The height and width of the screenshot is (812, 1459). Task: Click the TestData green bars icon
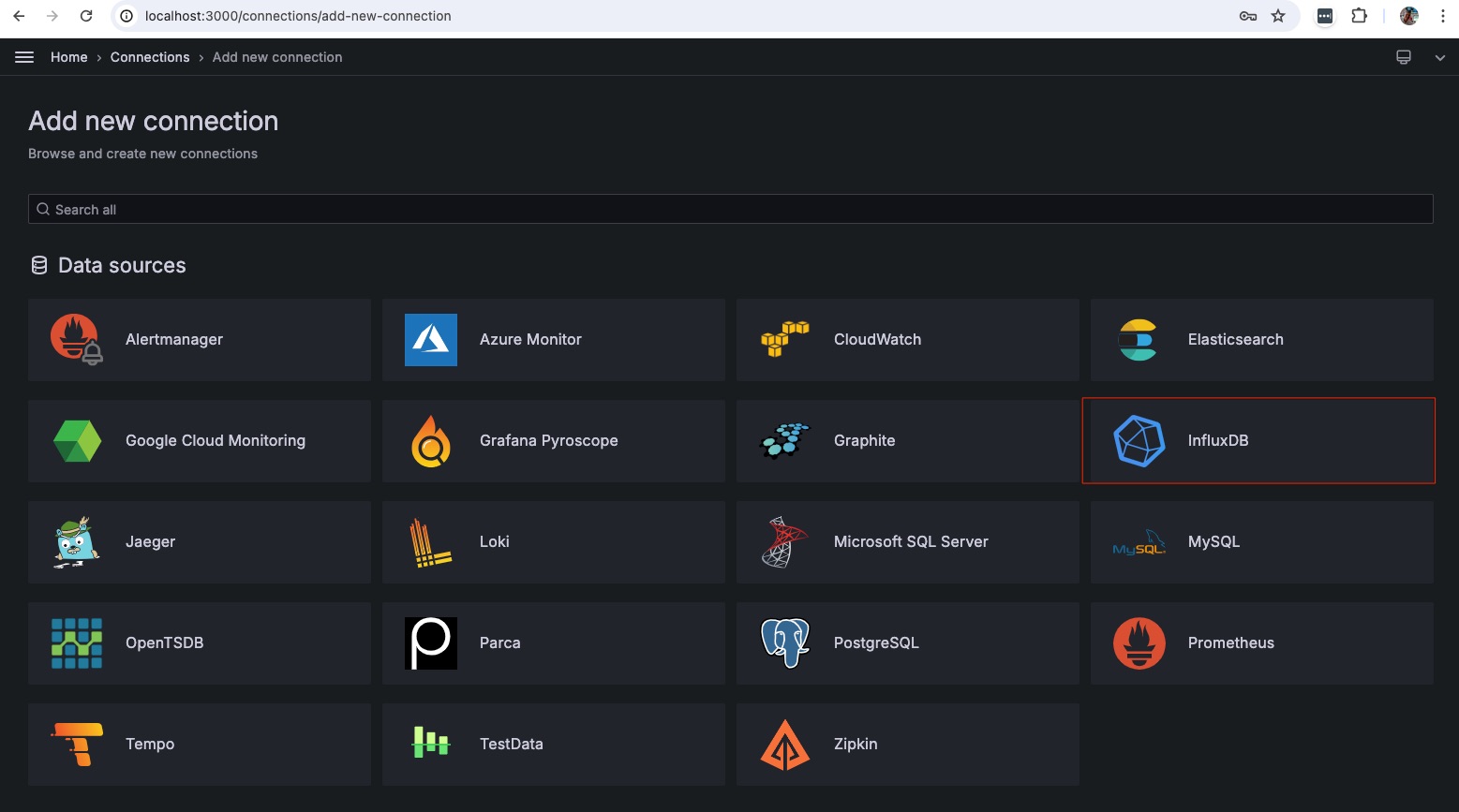click(x=431, y=743)
